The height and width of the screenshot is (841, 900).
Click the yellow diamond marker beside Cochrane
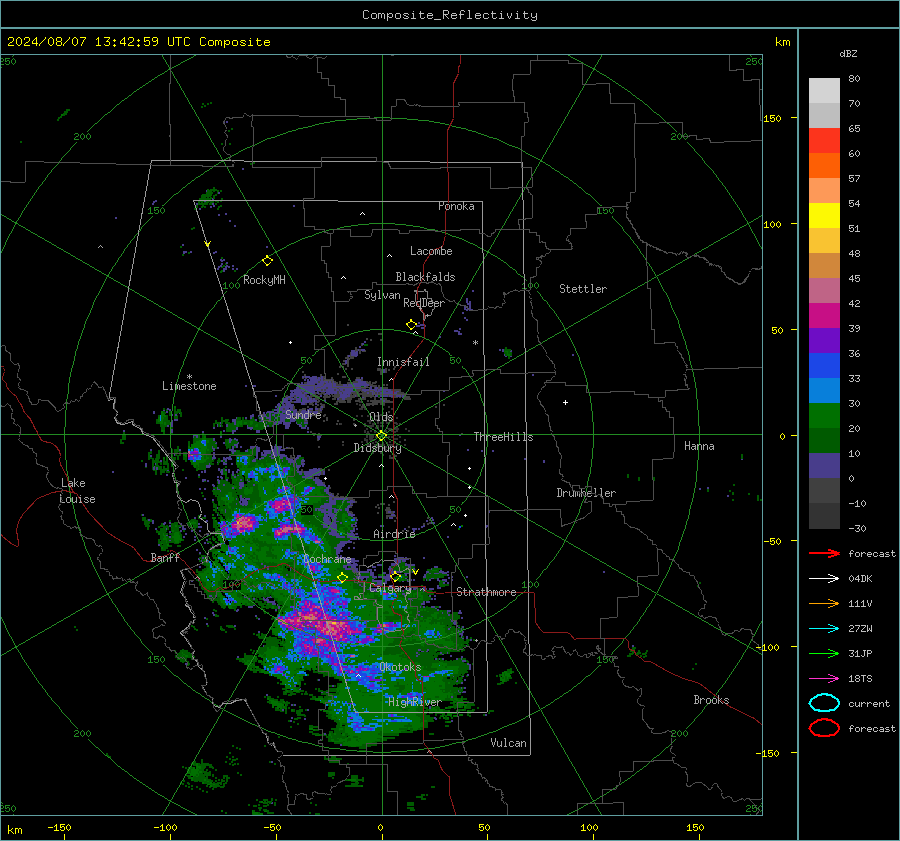coord(342,577)
